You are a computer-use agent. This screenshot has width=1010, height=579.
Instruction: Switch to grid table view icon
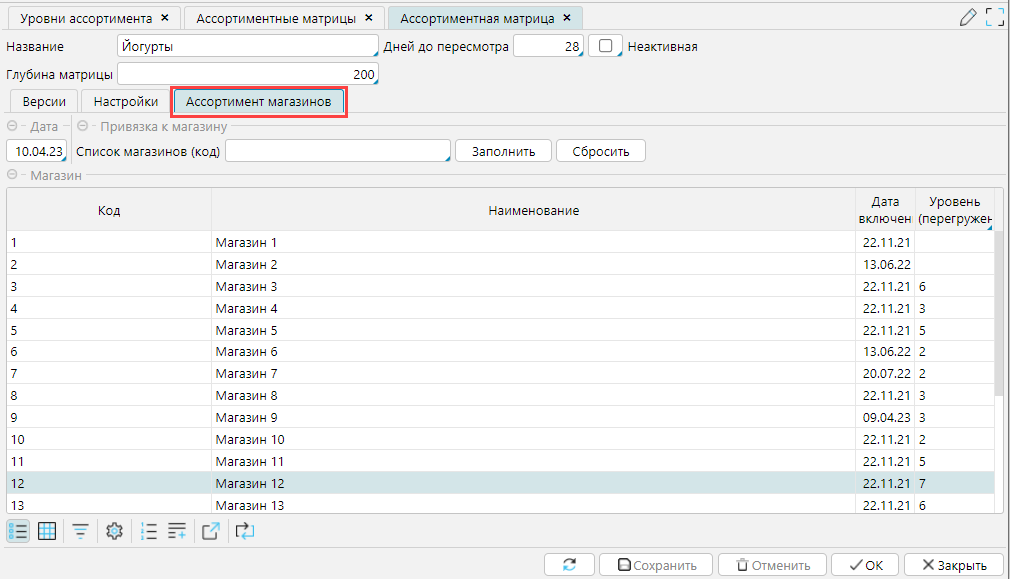click(47, 531)
